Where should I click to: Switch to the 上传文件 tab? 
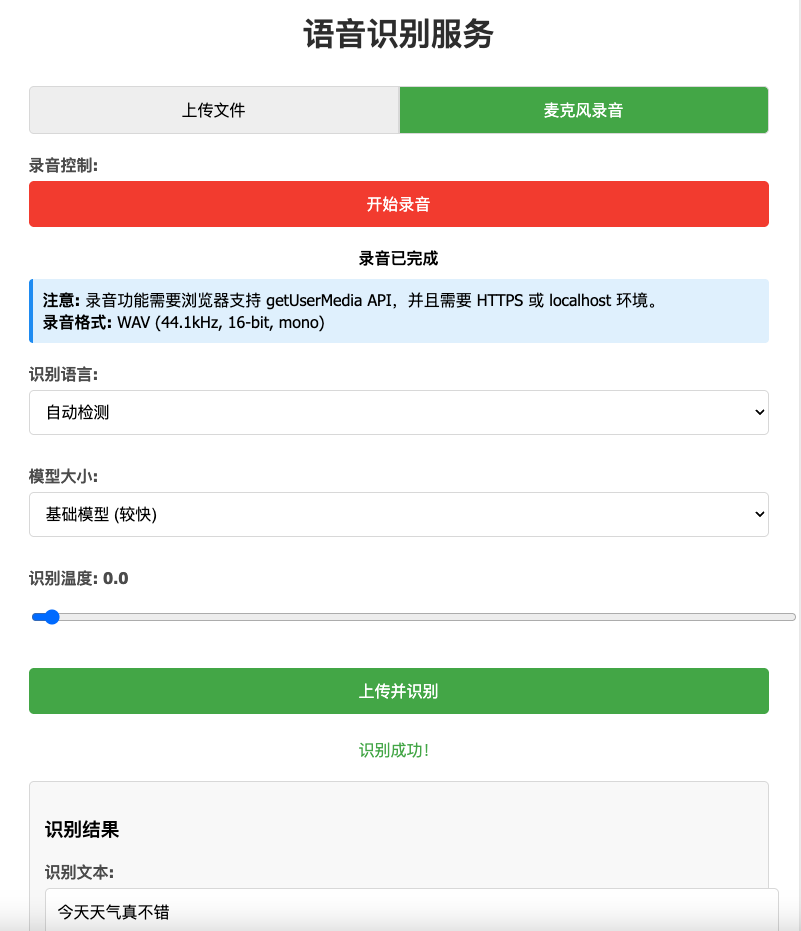pyautogui.click(x=214, y=110)
